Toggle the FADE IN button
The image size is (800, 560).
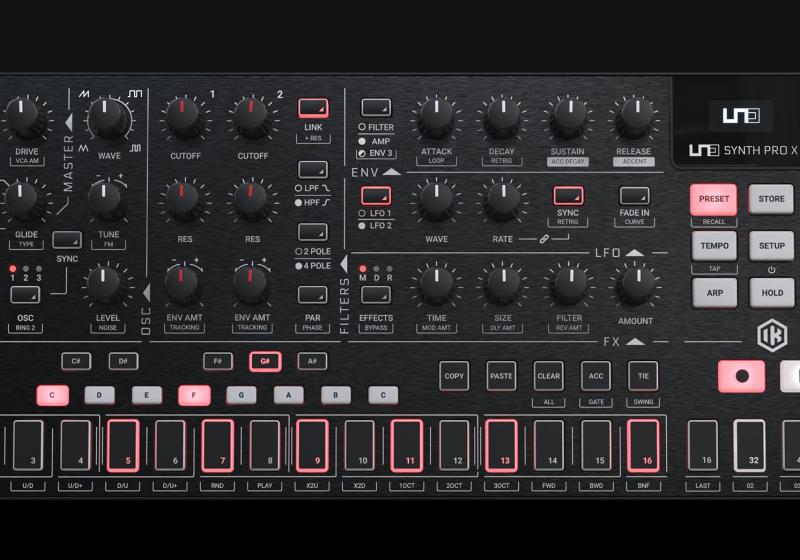[x=634, y=196]
